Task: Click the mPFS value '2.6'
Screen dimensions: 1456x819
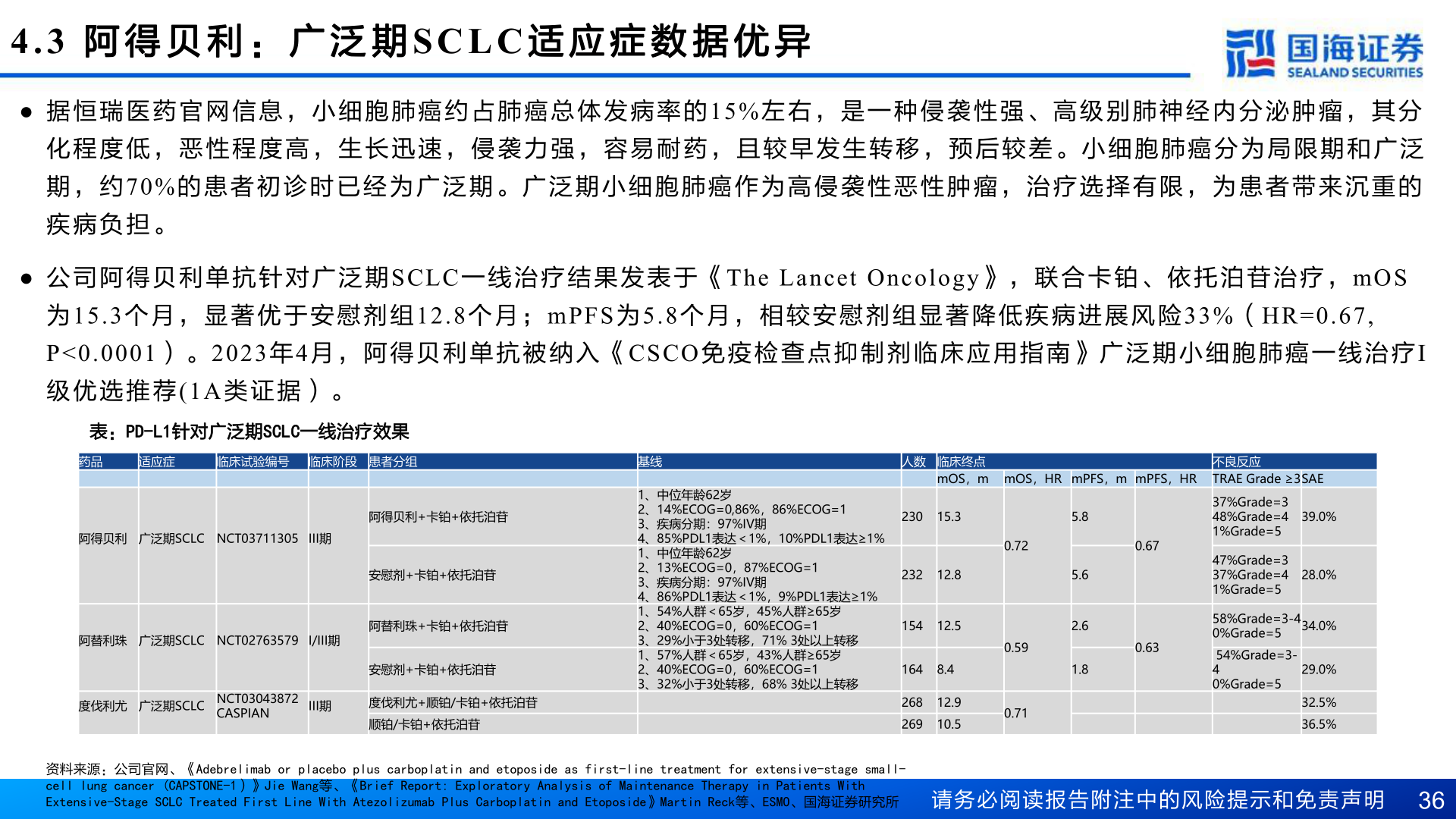Action: (x=1080, y=626)
